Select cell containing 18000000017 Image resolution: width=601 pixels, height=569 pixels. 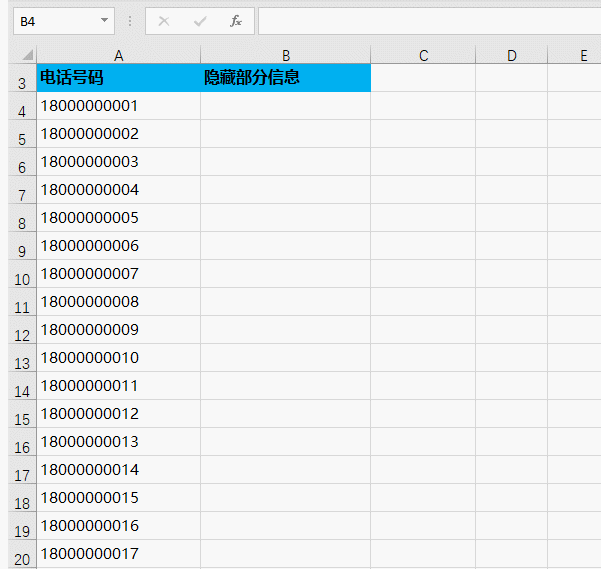click(118, 553)
